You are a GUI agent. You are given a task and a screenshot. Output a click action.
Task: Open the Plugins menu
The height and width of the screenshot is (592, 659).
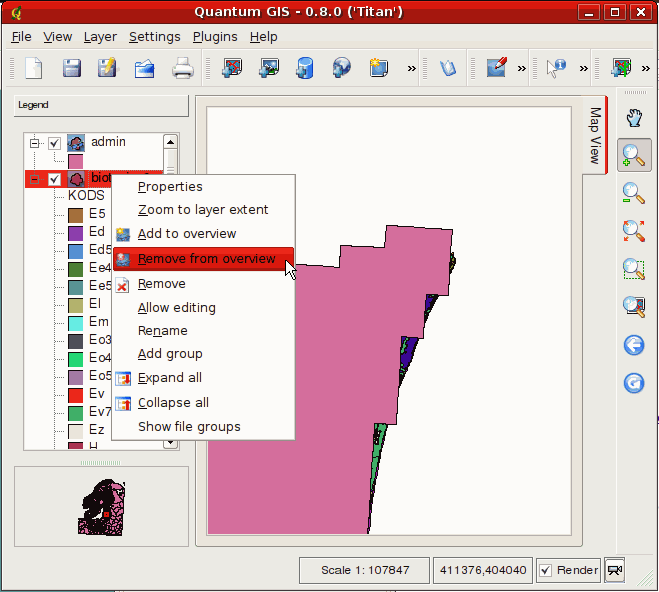215,37
